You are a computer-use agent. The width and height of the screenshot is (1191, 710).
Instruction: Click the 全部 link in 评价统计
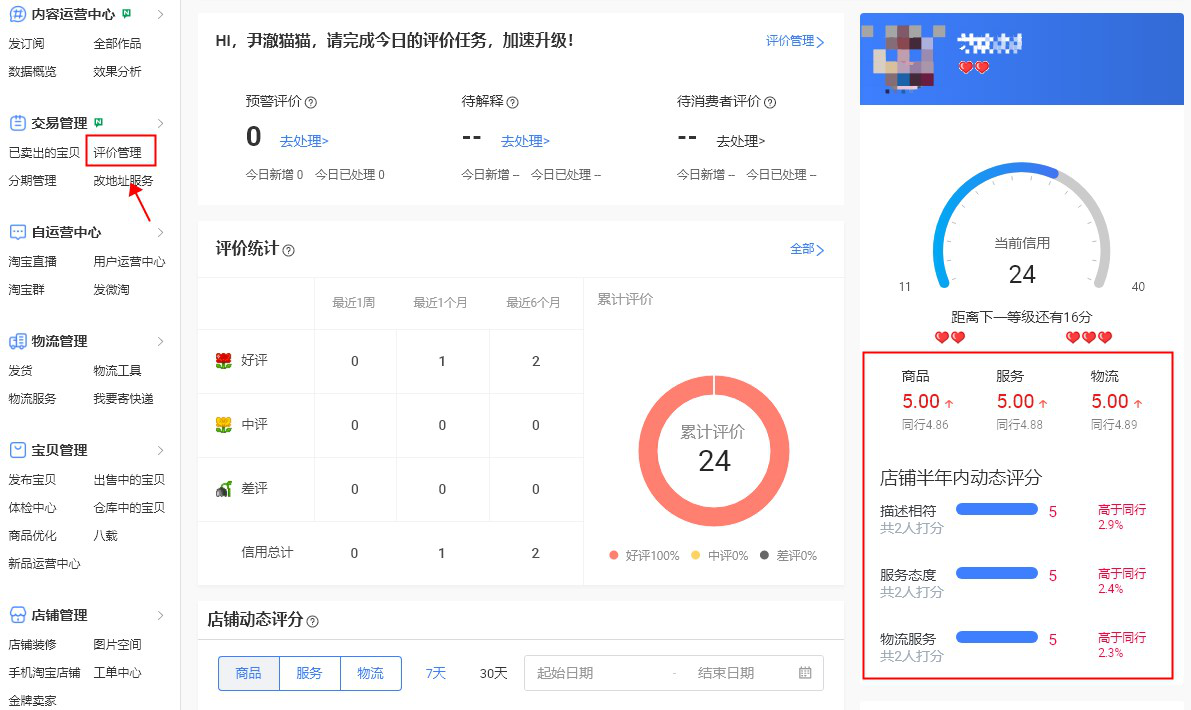807,249
